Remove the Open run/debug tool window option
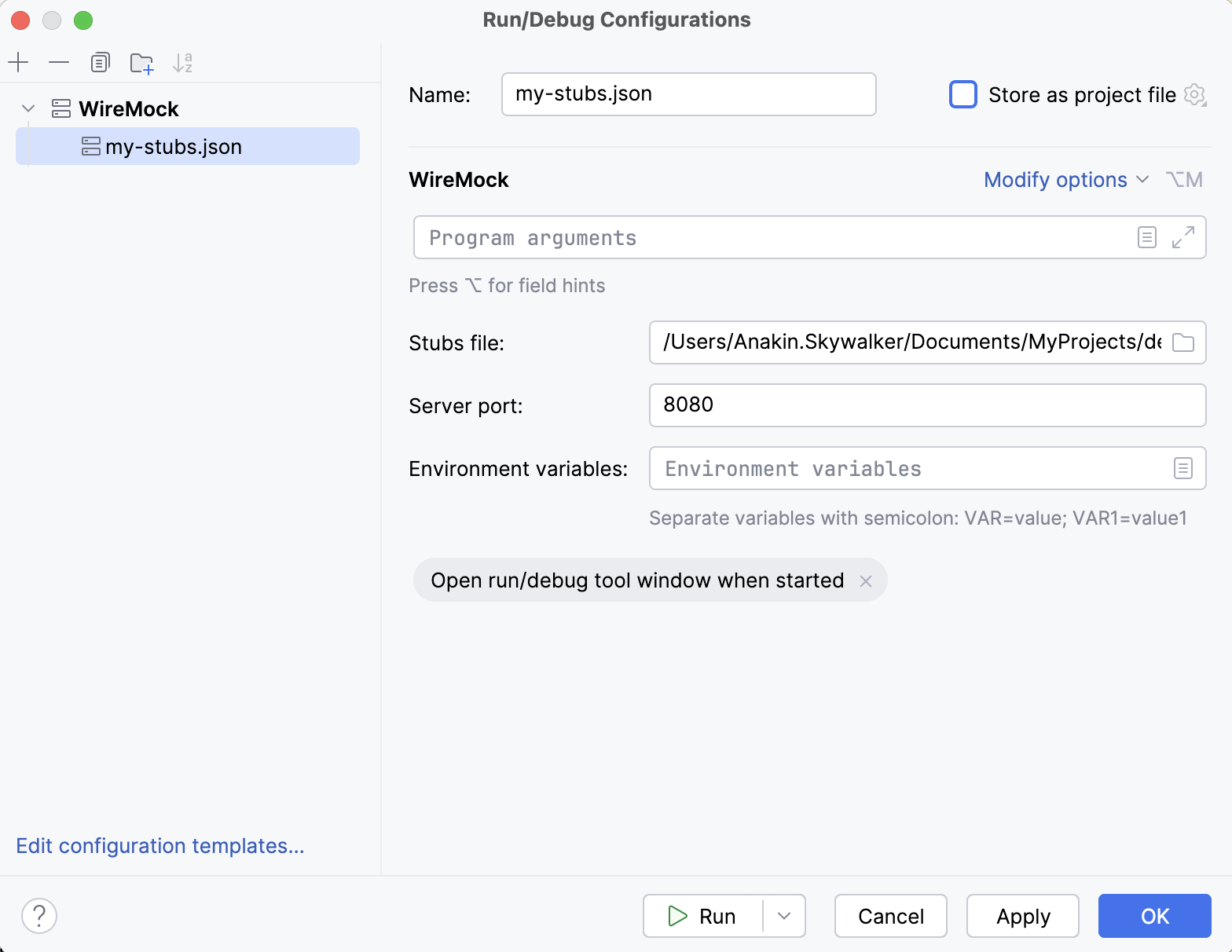 tap(865, 581)
